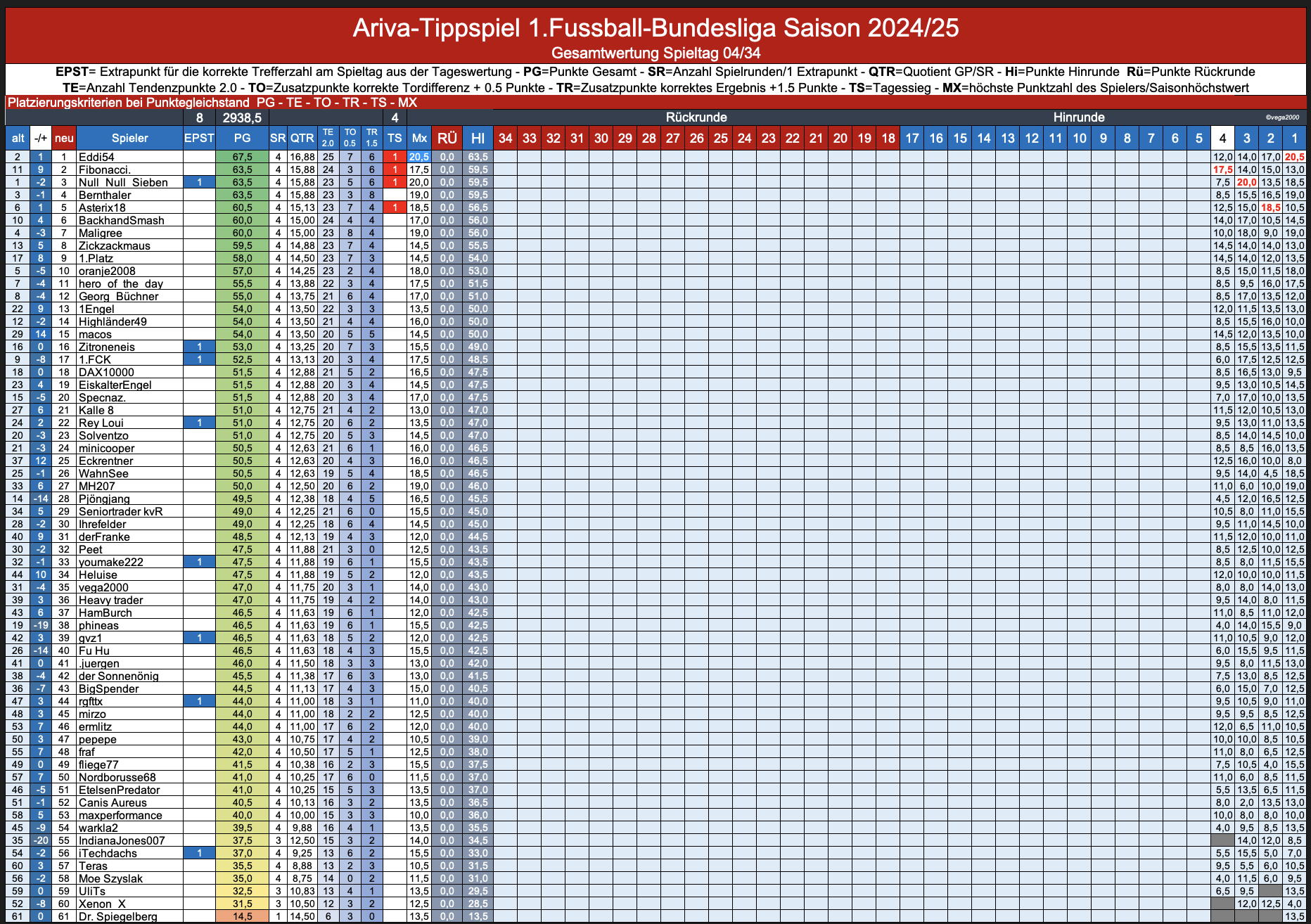Click the title 'Ariva-Tippspiel 1.Fussball-Bundesliga Saison 2024/25'

click(x=655, y=28)
